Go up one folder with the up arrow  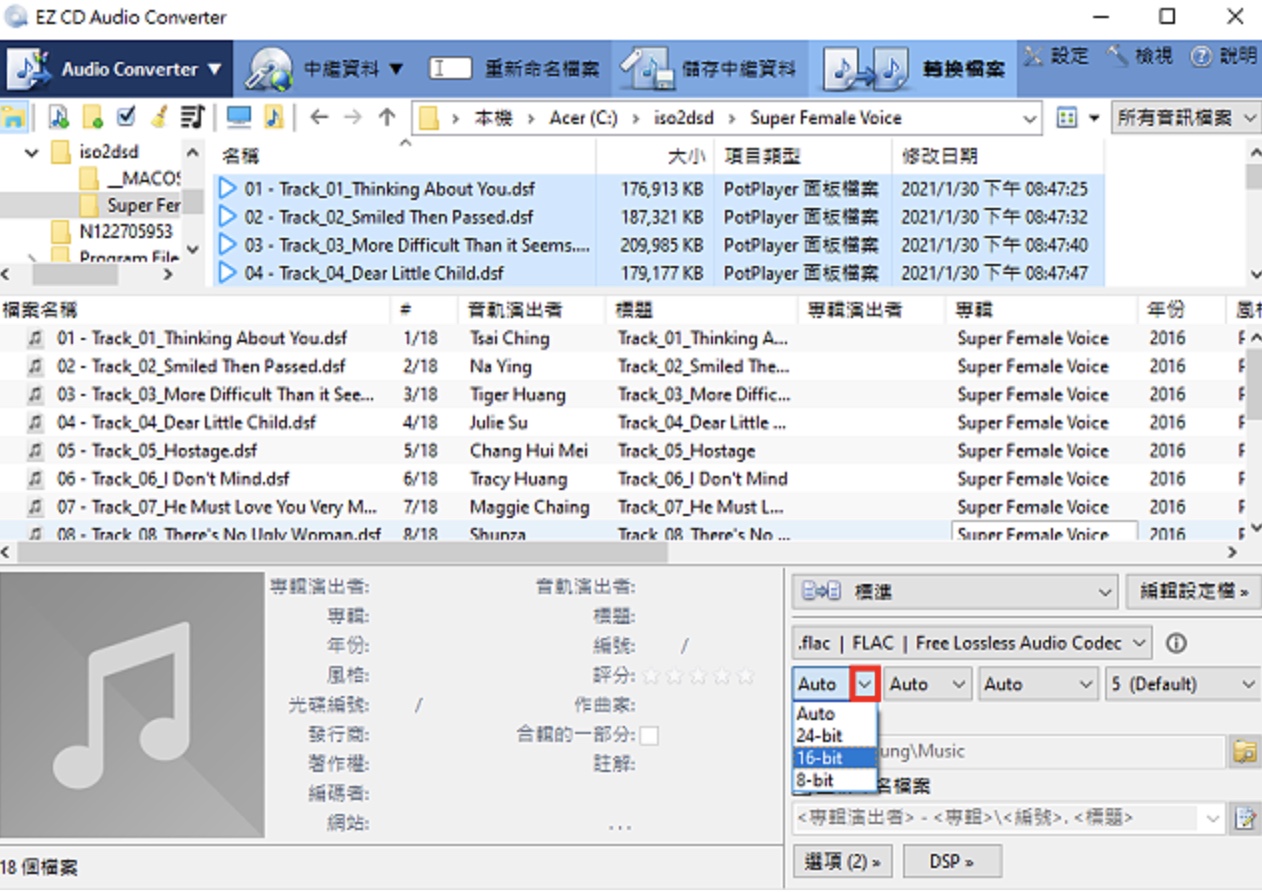387,118
